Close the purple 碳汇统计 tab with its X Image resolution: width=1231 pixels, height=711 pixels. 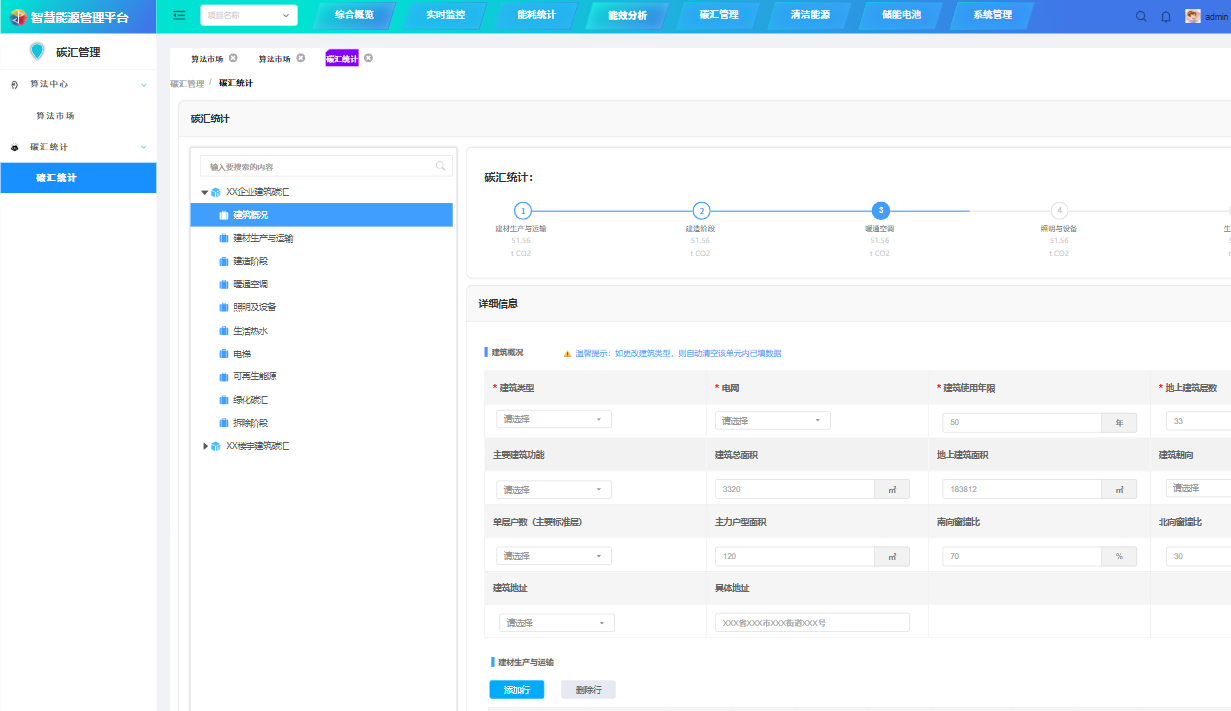[368, 58]
